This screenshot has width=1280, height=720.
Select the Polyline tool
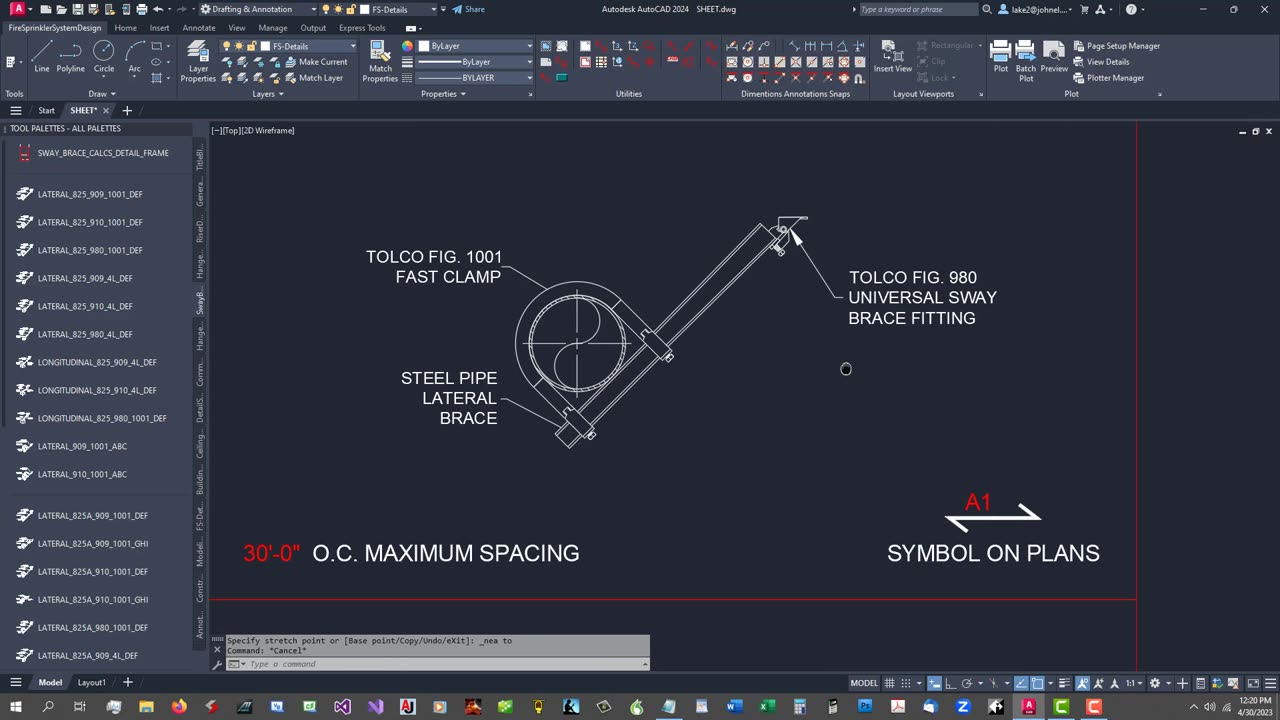70,56
